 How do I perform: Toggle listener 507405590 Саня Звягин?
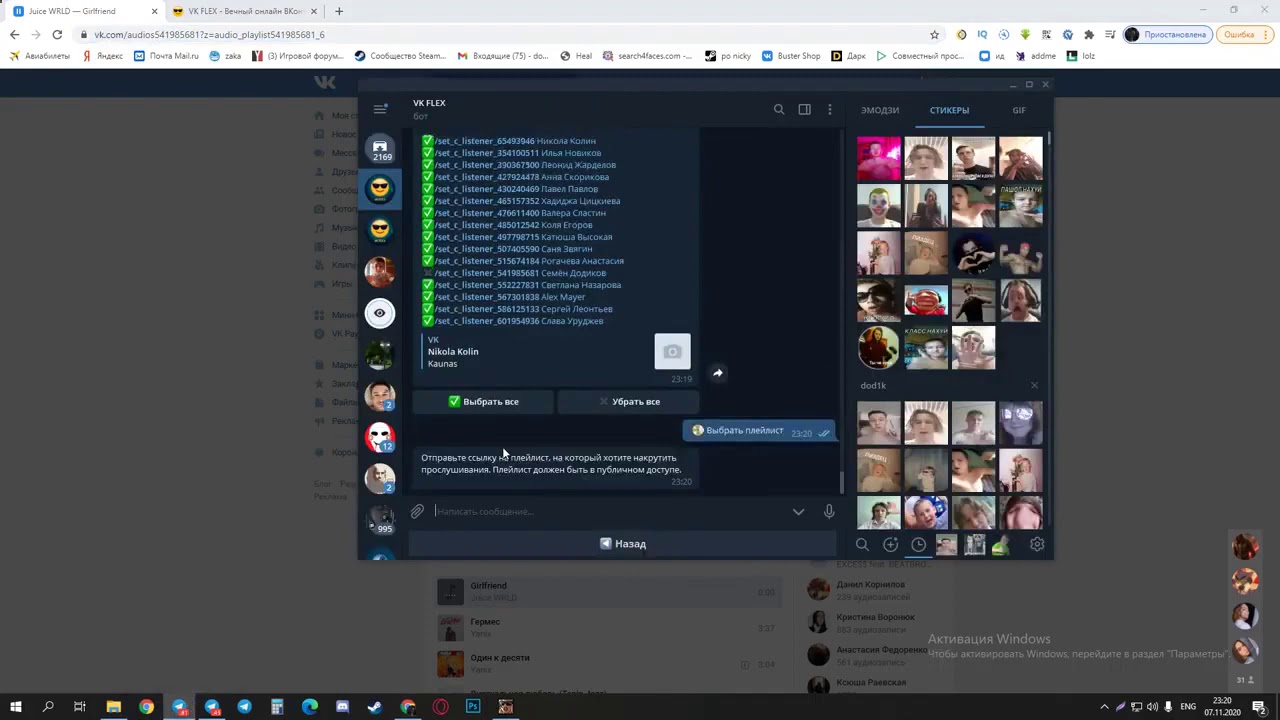[486, 249]
